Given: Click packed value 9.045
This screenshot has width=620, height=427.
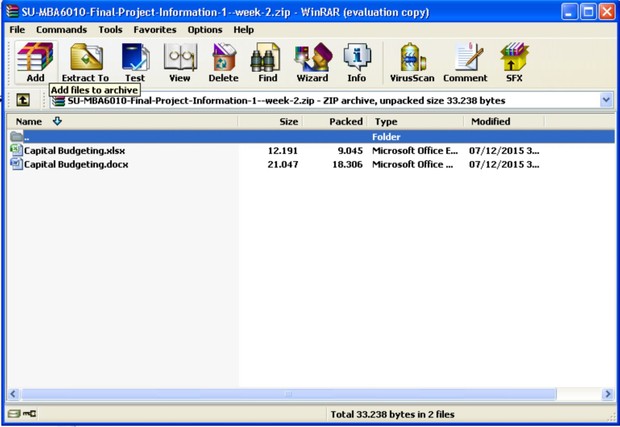Looking at the screenshot, I should pyautogui.click(x=350, y=151).
